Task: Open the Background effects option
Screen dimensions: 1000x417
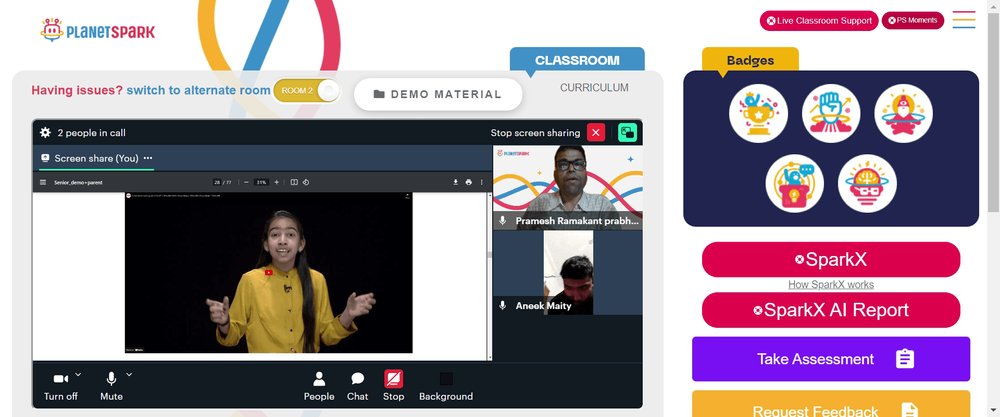Action: [x=446, y=386]
